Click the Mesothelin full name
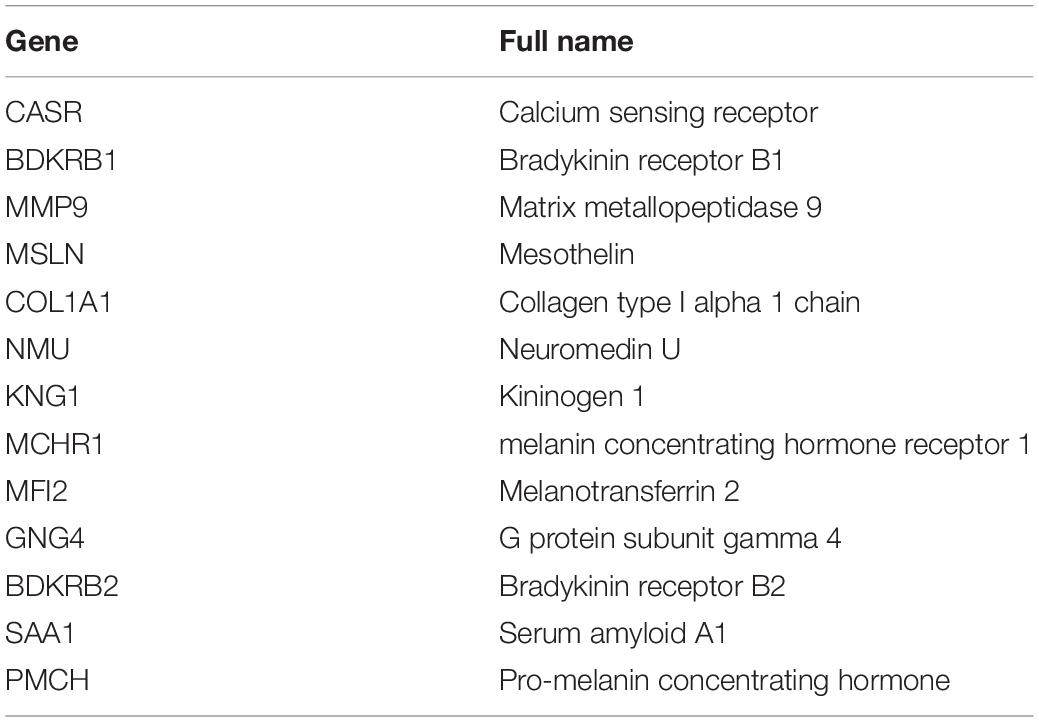This screenshot has width=1039, height=722. (x=566, y=255)
